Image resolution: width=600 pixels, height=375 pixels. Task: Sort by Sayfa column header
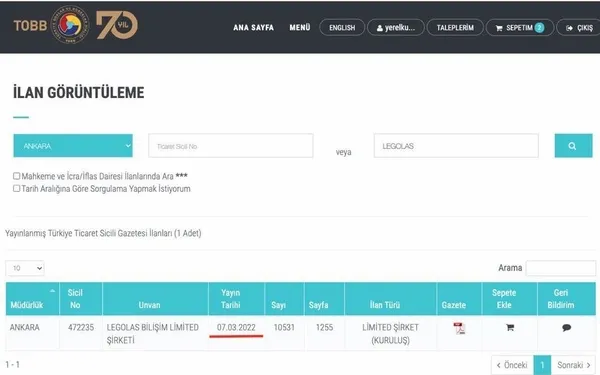tap(324, 299)
